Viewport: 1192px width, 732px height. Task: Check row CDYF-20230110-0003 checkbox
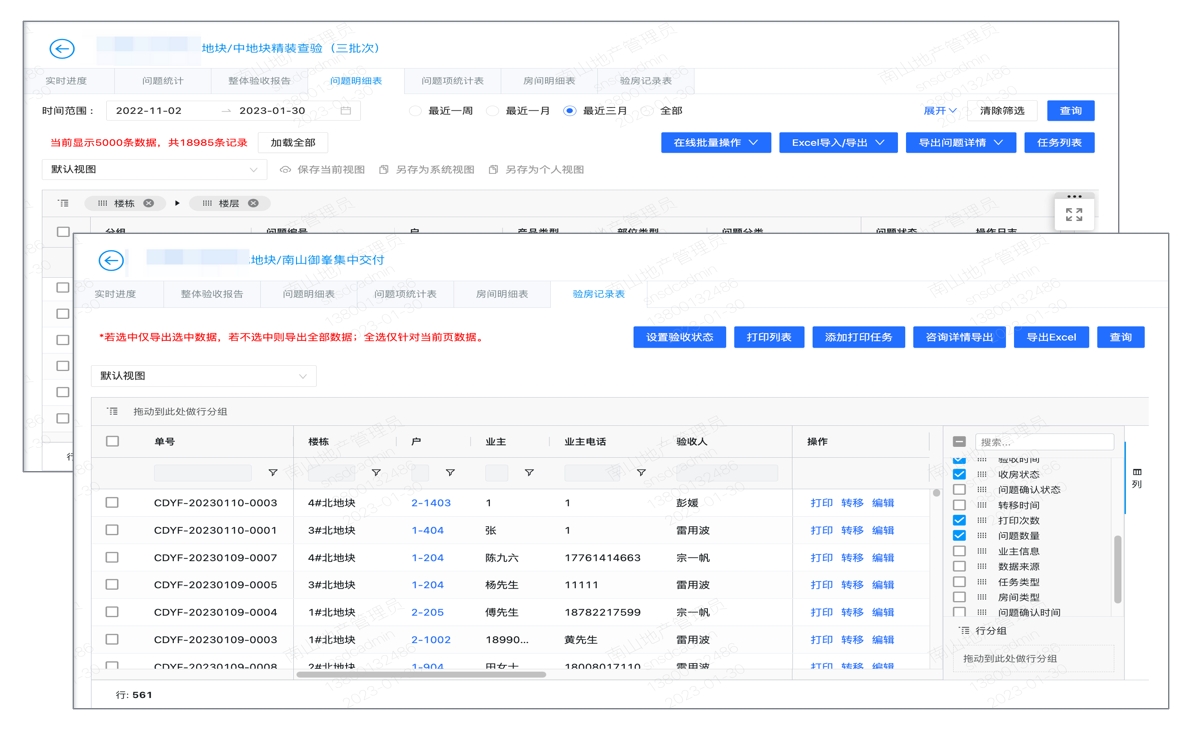click(113, 502)
